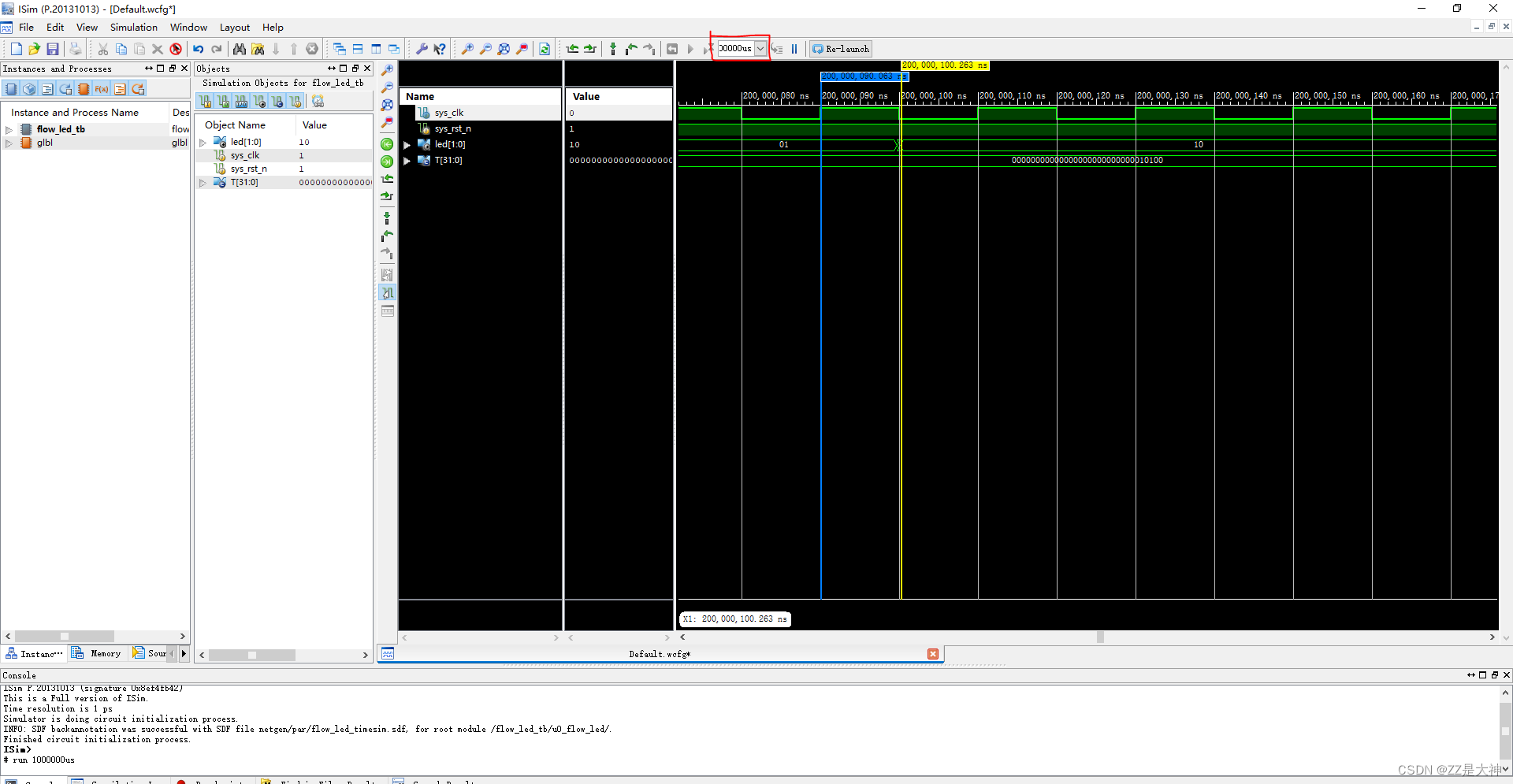Toggle Variables filter in Objects panel
Image resolution: width=1513 pixels, height=784 pixels.
click(x=296, y=102)
